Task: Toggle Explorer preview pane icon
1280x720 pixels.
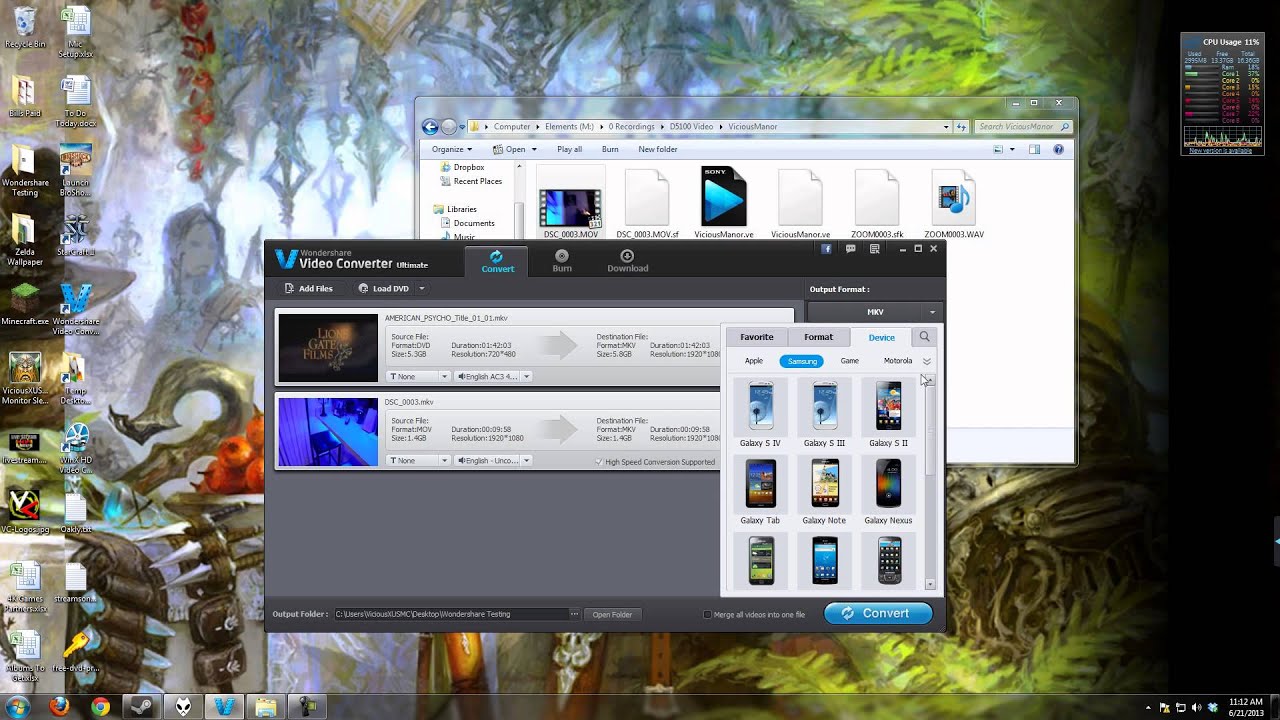Action: tap(1035, 149)
